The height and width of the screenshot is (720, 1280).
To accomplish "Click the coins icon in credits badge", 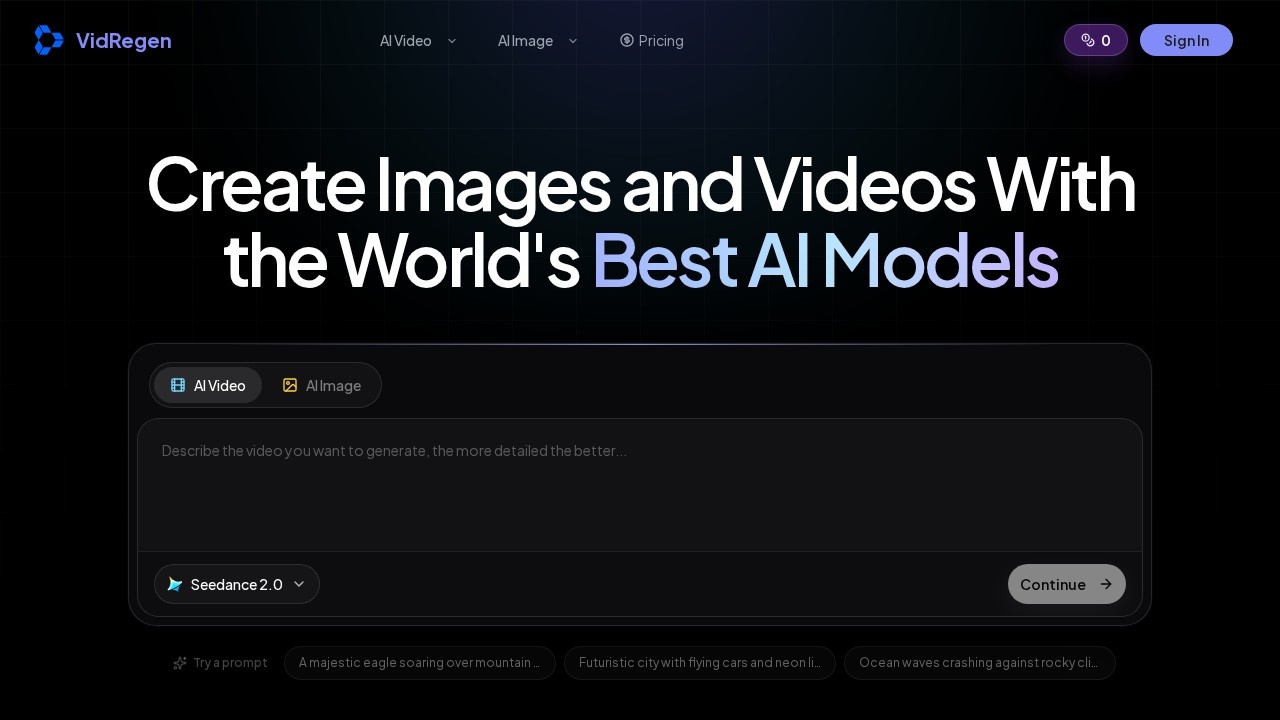I will 1088,40.
